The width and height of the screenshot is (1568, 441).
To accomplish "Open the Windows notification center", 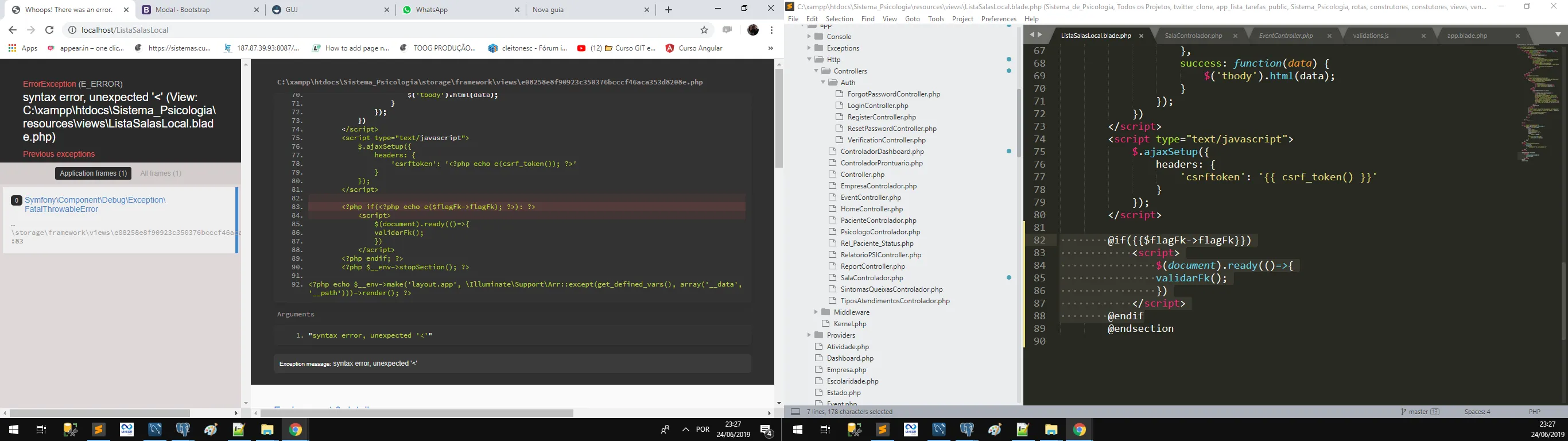I will pos(766,430).
